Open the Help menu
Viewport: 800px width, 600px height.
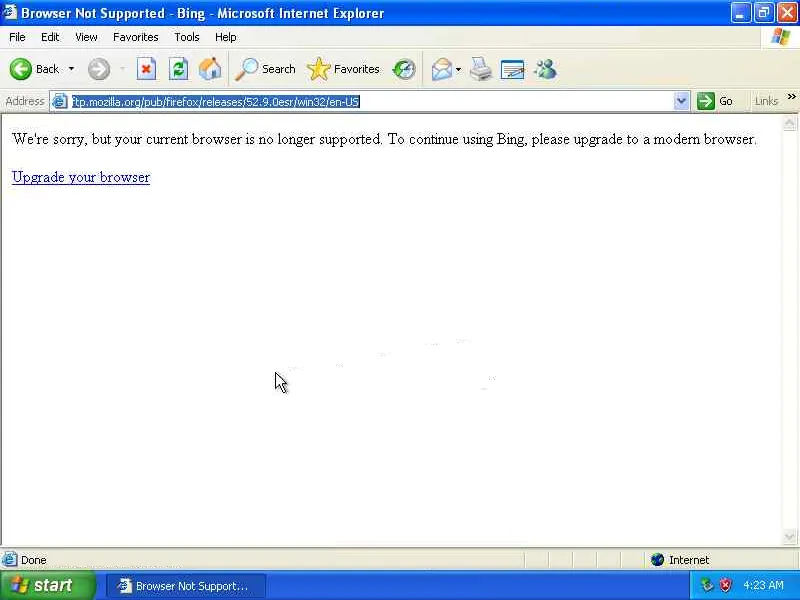pyautogui.click(x=226, y=37)
